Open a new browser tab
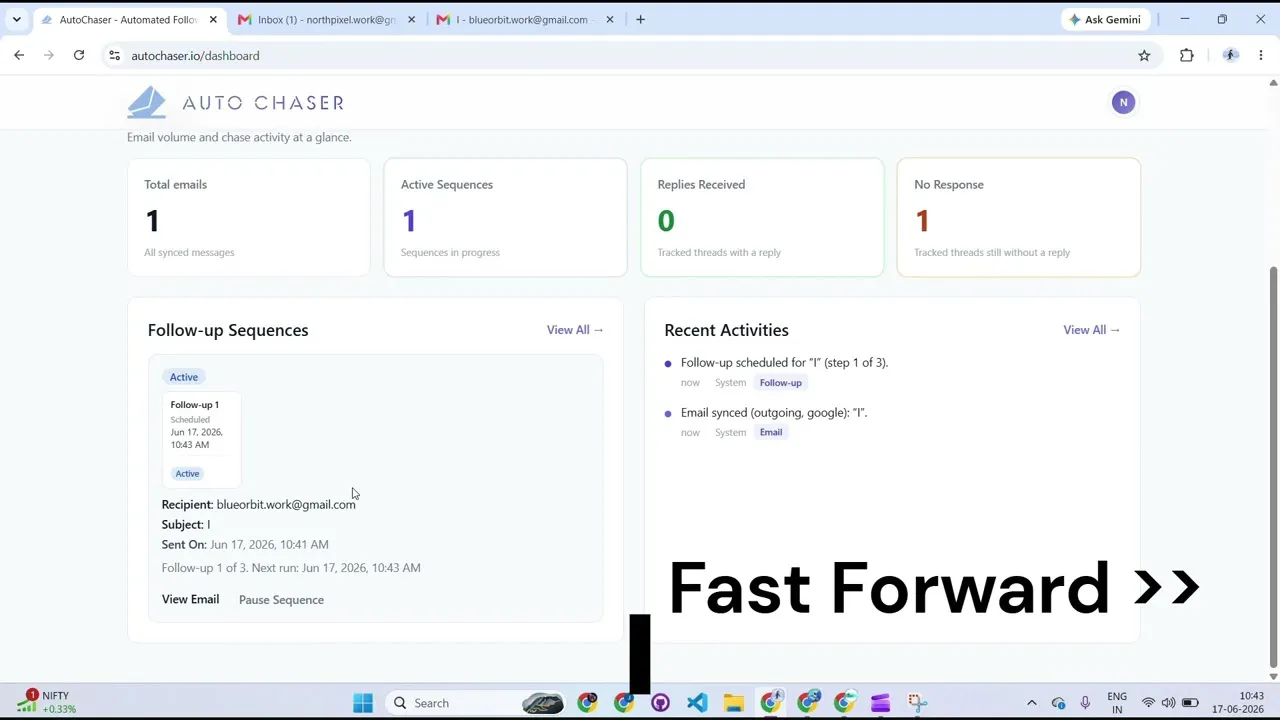Screen dimensions: 1280x720 (640, 19)
